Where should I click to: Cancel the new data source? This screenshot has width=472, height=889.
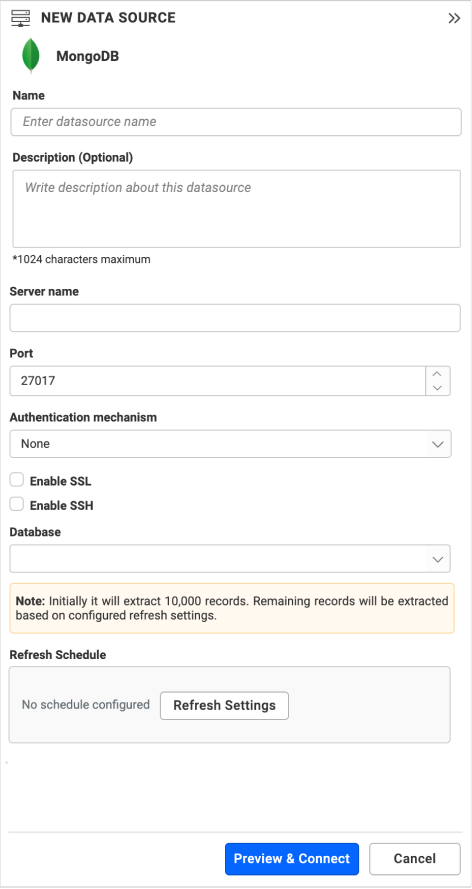tap(415, 859)
